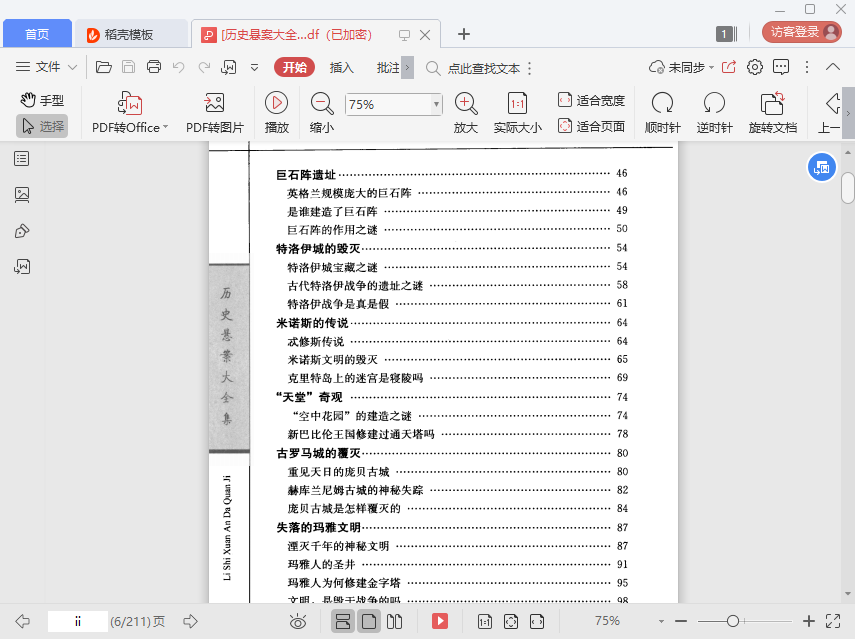The width and height of the screenshot is (855, 639).
Task: Click the window count badge icon
Action: click(x=726, y=34)
